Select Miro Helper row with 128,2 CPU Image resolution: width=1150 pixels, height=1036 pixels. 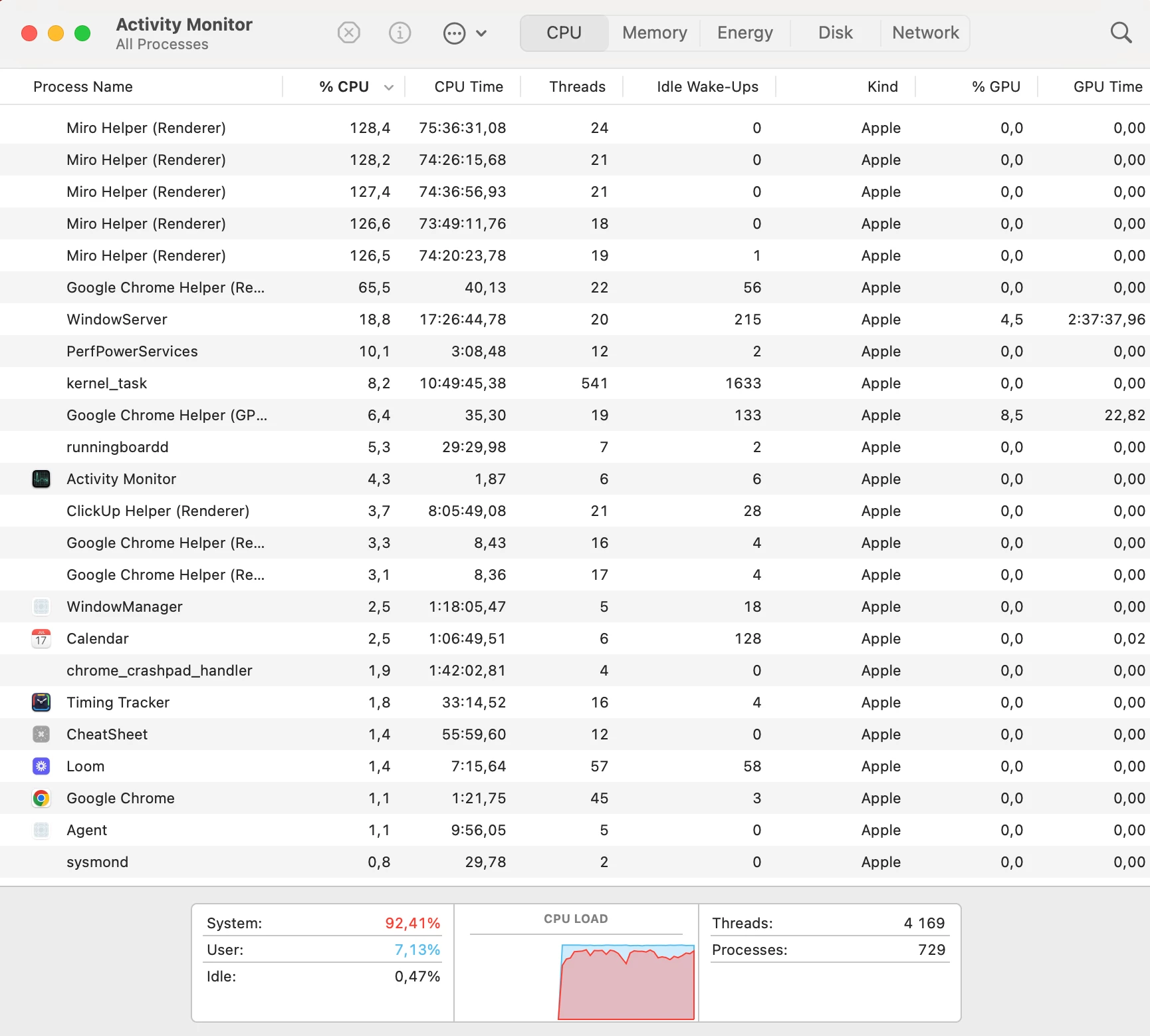point(575,160)
